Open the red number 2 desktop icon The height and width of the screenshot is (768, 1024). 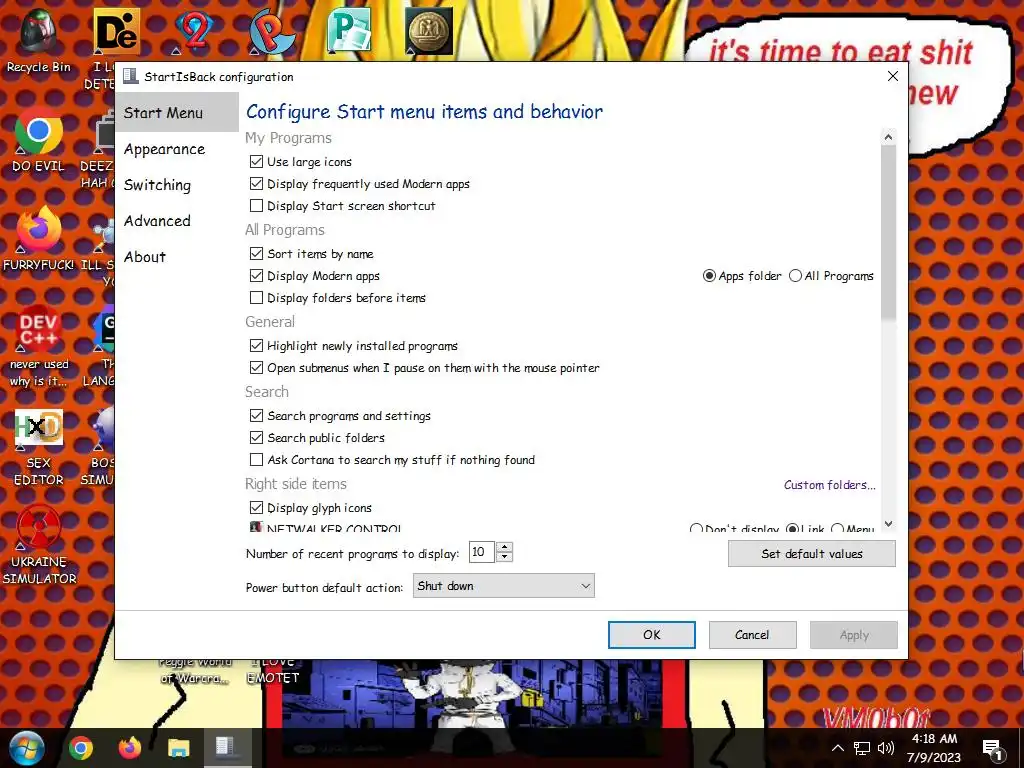tap(194, 31)
